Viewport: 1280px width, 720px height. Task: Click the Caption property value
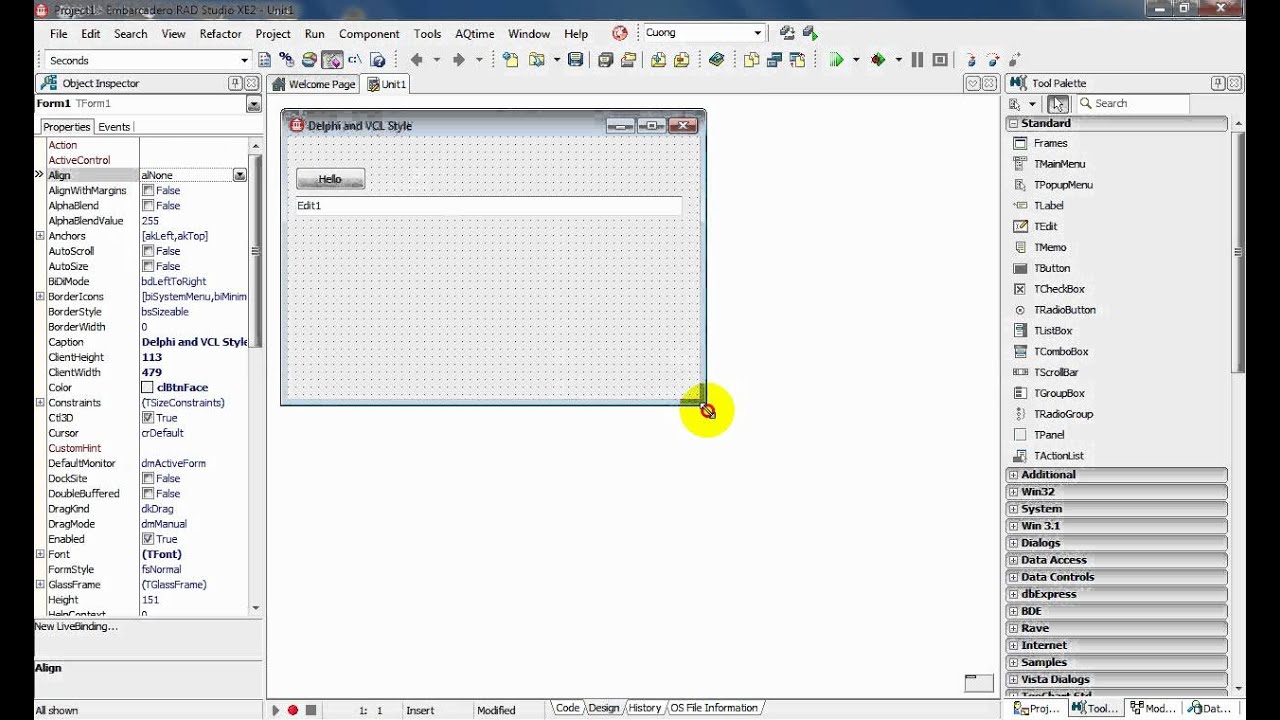click(194, 342)
